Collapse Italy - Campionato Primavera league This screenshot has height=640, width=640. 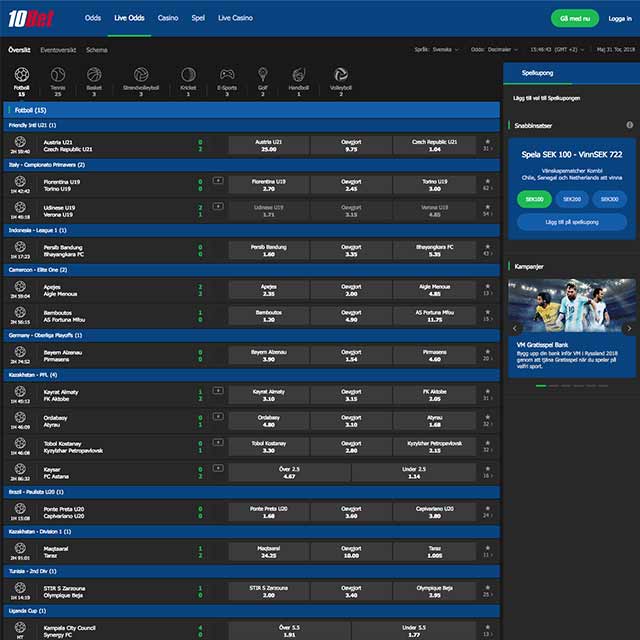click(251, 165)
